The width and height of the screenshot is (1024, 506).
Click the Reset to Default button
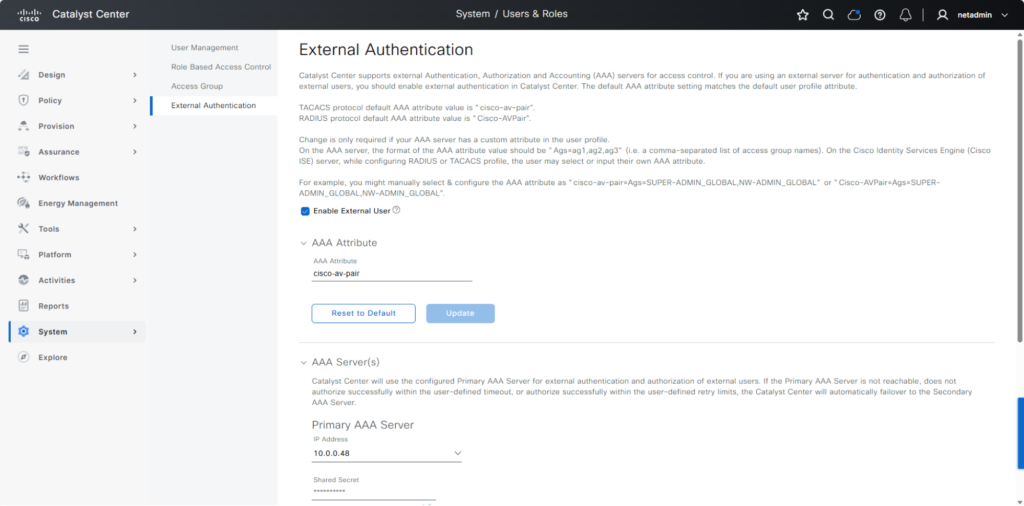click(363, 313)
